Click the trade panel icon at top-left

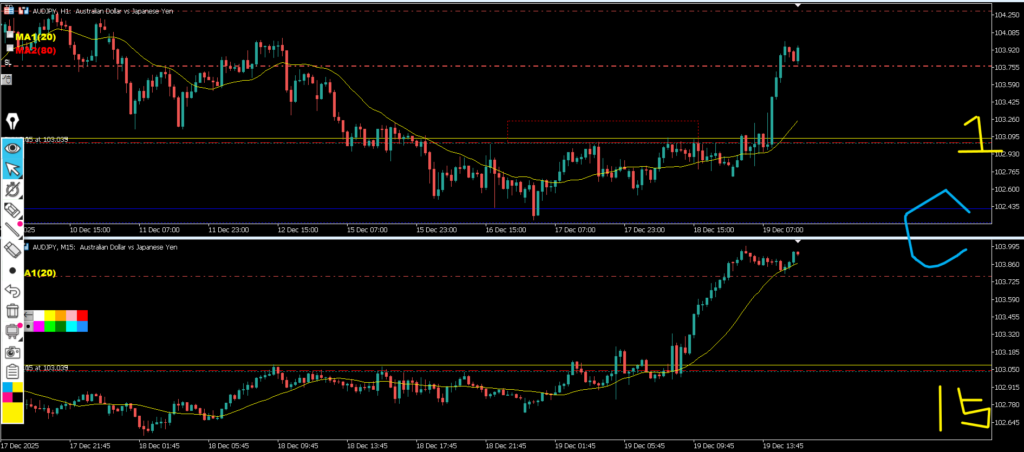click(9, 10)
